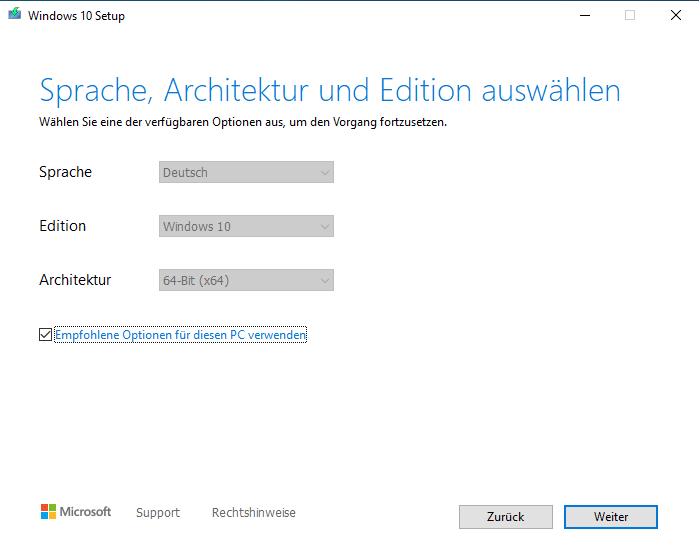
Task: Open the Support link
Action: [158, 512]
